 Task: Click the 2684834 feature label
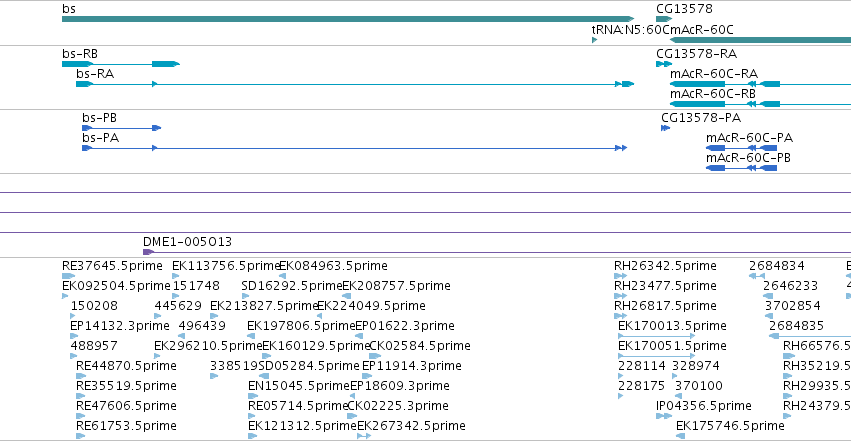pyautogui.click(x=777, y=266)
